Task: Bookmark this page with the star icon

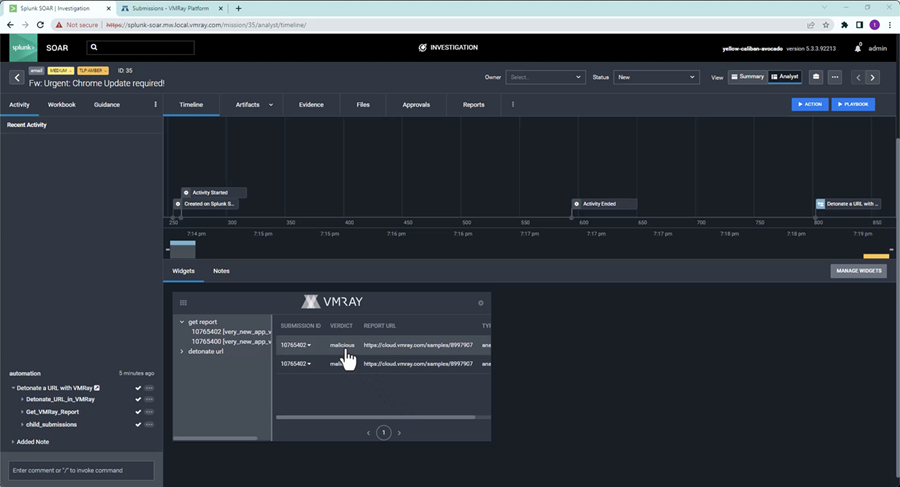Action: pyautogui.click(x=826, y=25)
